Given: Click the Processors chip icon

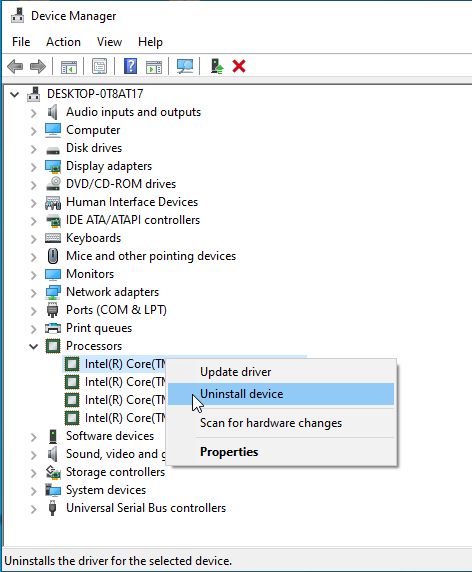Looking at the screenshot, I should 53,346.
